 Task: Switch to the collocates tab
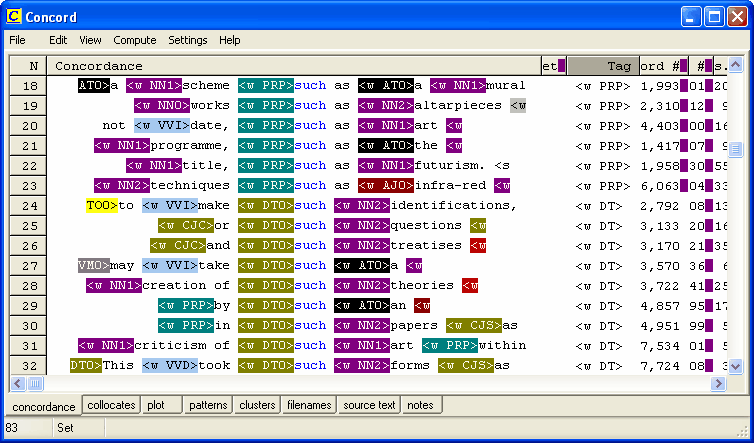pos(111,405)
